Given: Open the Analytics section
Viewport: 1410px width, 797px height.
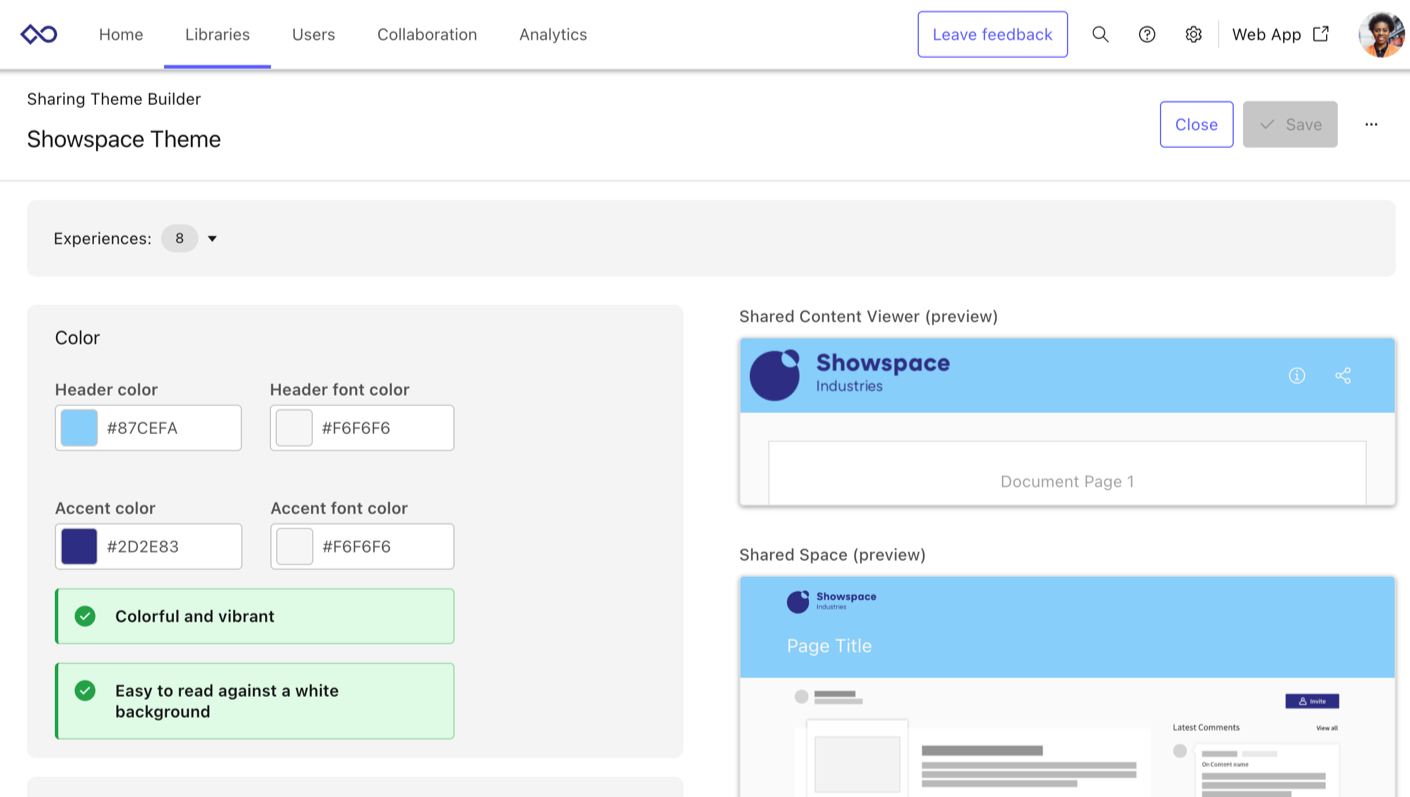Looking at the screenshot, I should coord(552,34).
